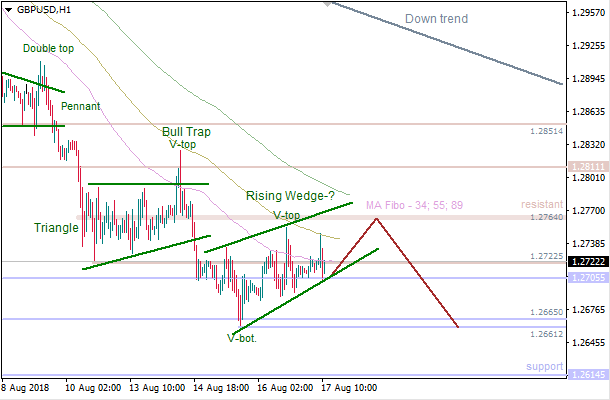
Task: Click the 17 Aug 10:00 date label
Action: click(347, 388)
